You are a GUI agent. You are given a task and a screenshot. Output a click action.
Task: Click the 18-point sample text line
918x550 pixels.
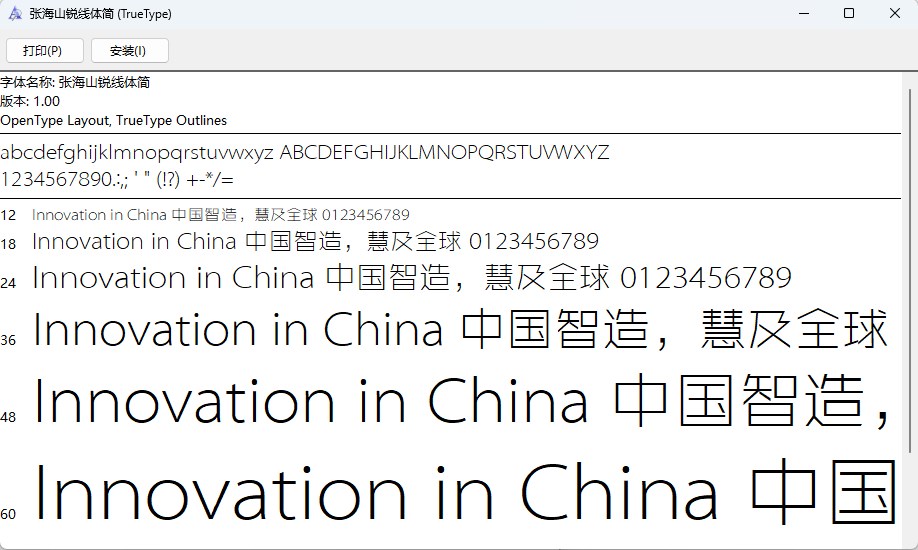point(315,242)
